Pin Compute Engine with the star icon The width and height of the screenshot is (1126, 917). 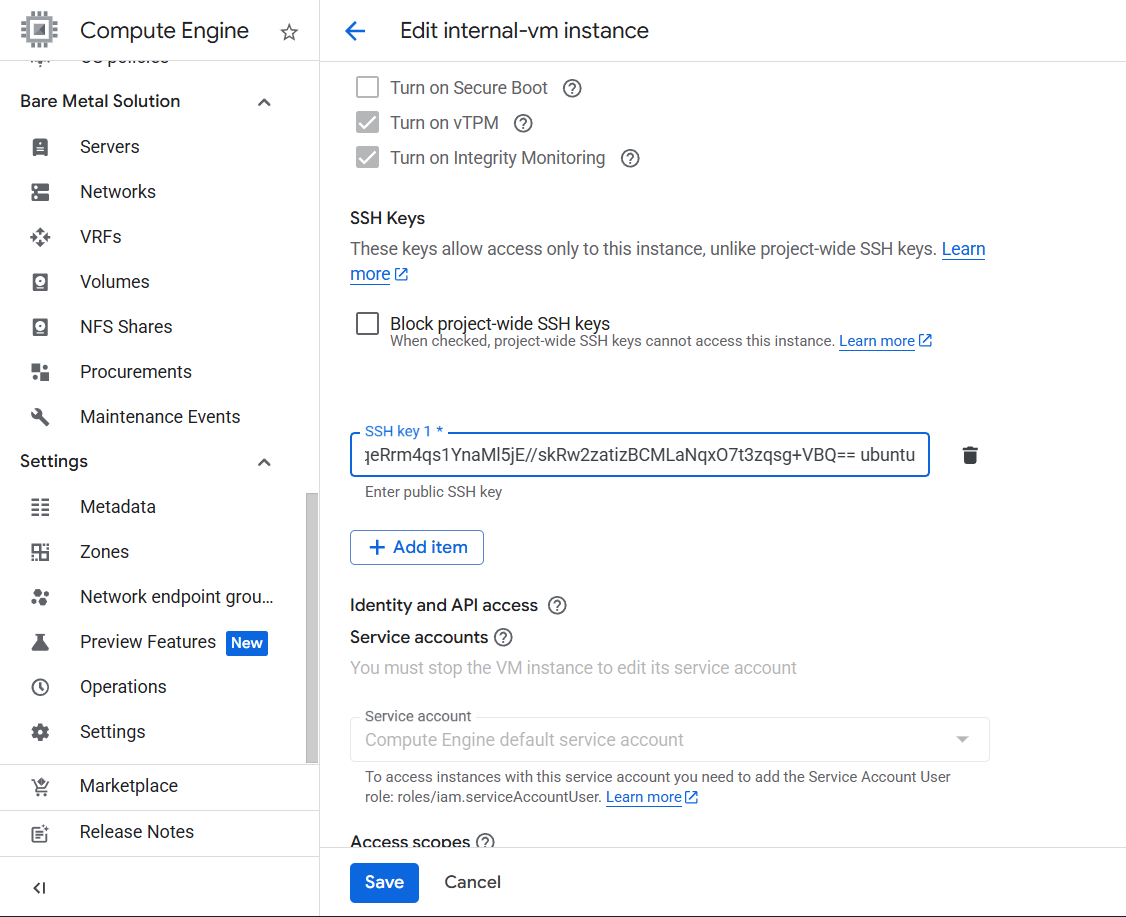(x=289, y=32)
